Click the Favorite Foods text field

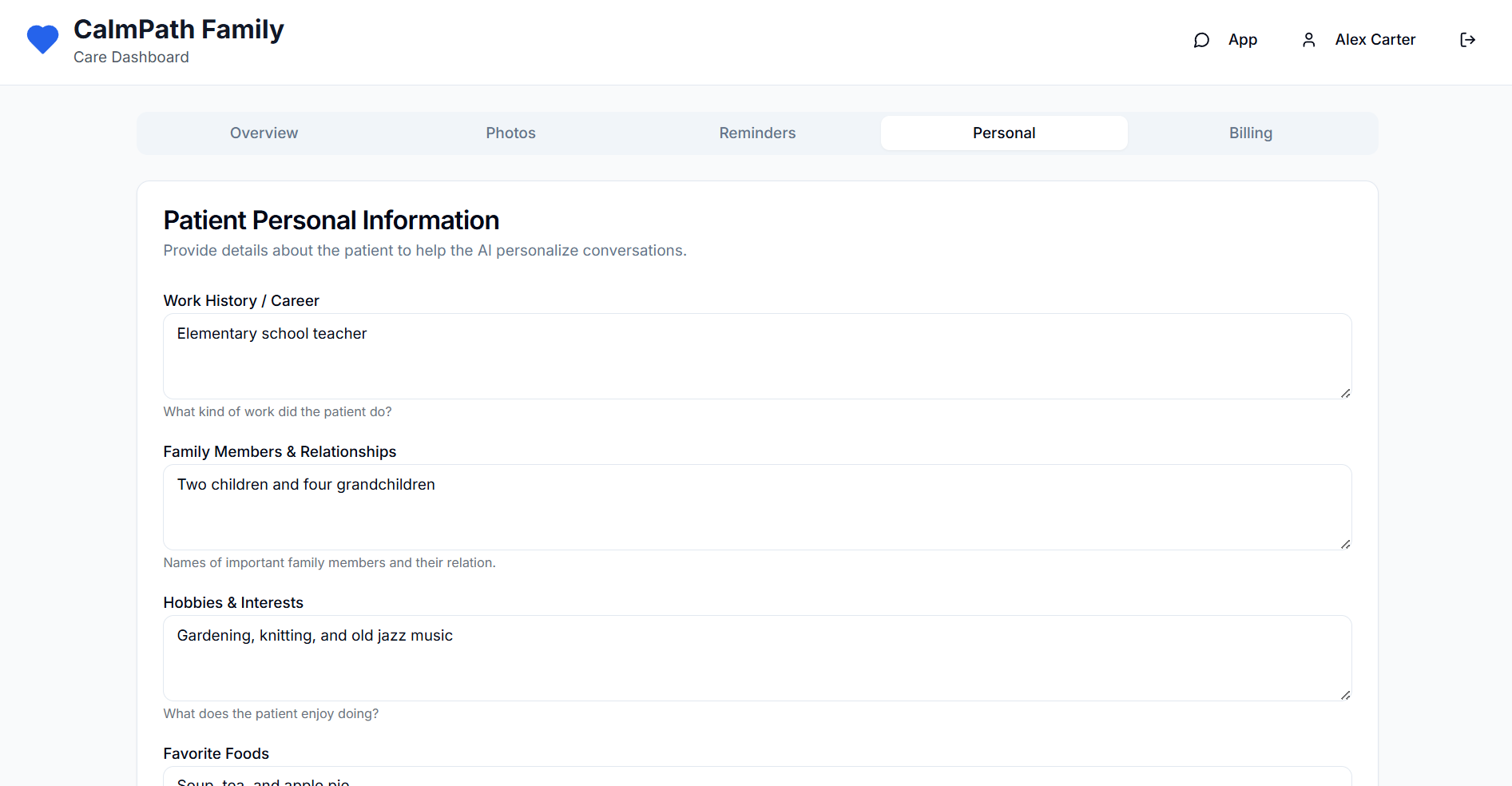tap(756, 778)
